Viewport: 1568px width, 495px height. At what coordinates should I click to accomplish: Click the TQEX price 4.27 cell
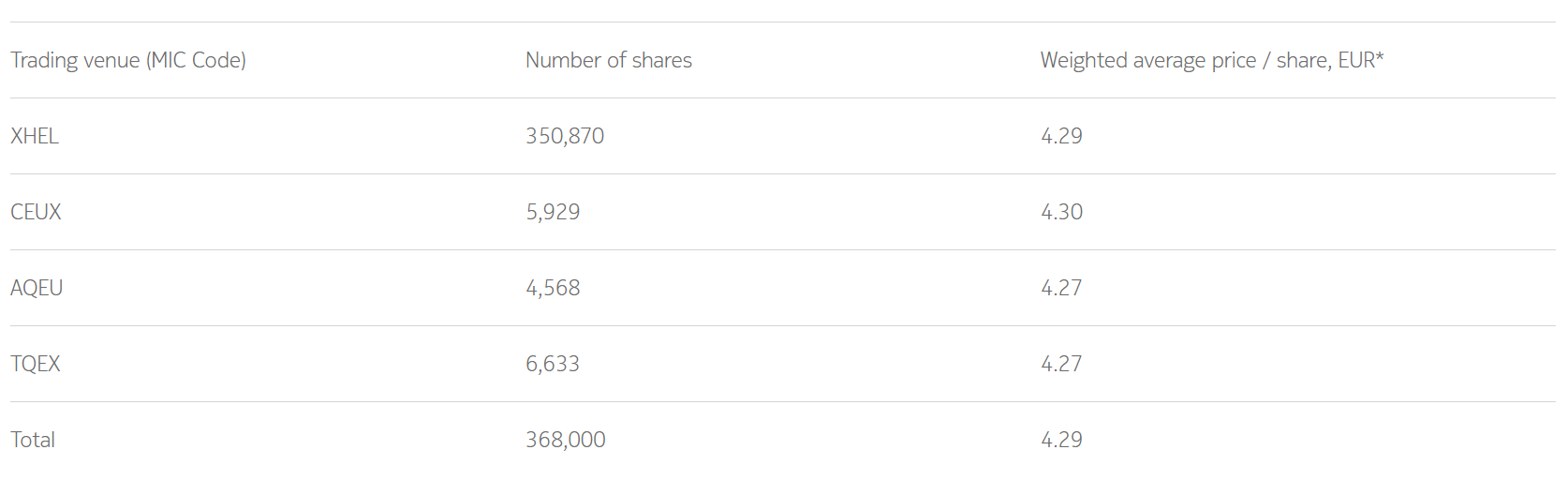pyautogui.click(x=1061, y=364)
